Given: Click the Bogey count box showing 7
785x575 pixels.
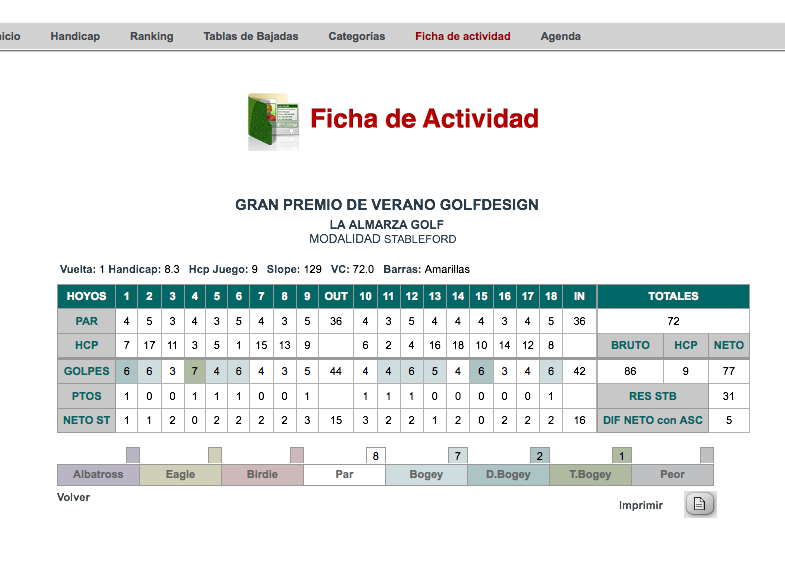Looking at the screenshot, I should pos(458,455).
